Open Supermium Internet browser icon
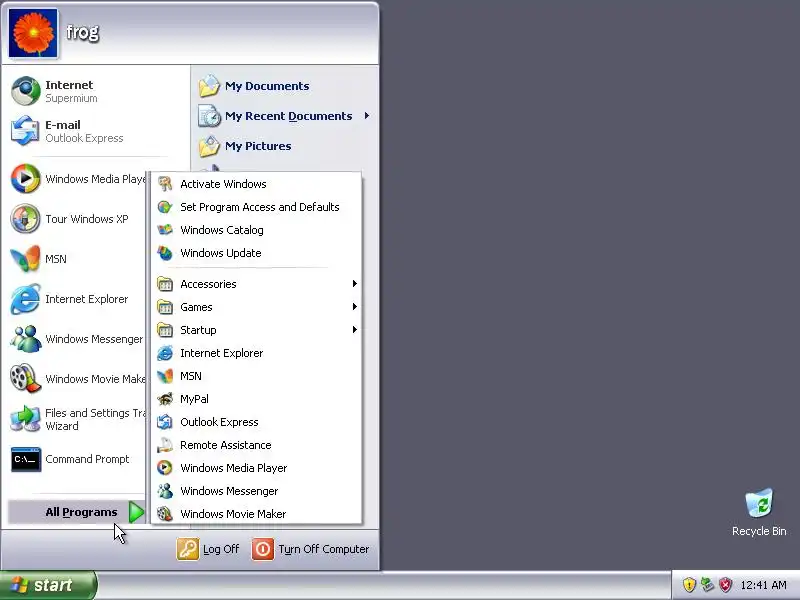The height and width of the screenshot is (600, 800). point(26,91)
